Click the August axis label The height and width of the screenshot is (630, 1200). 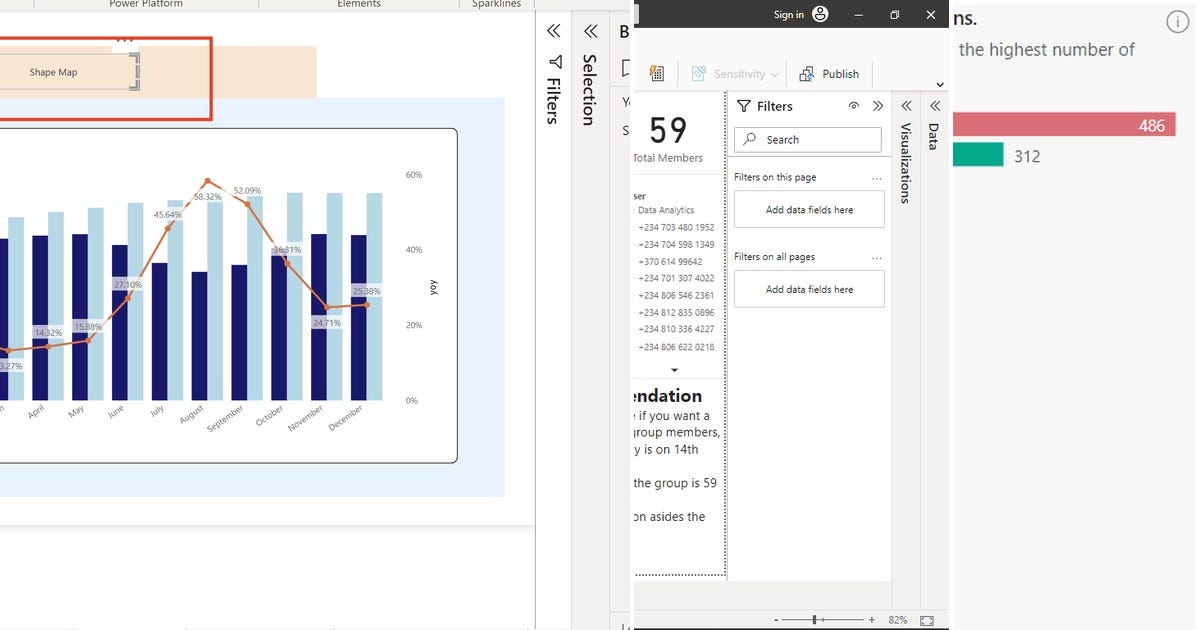pos(192,415)
